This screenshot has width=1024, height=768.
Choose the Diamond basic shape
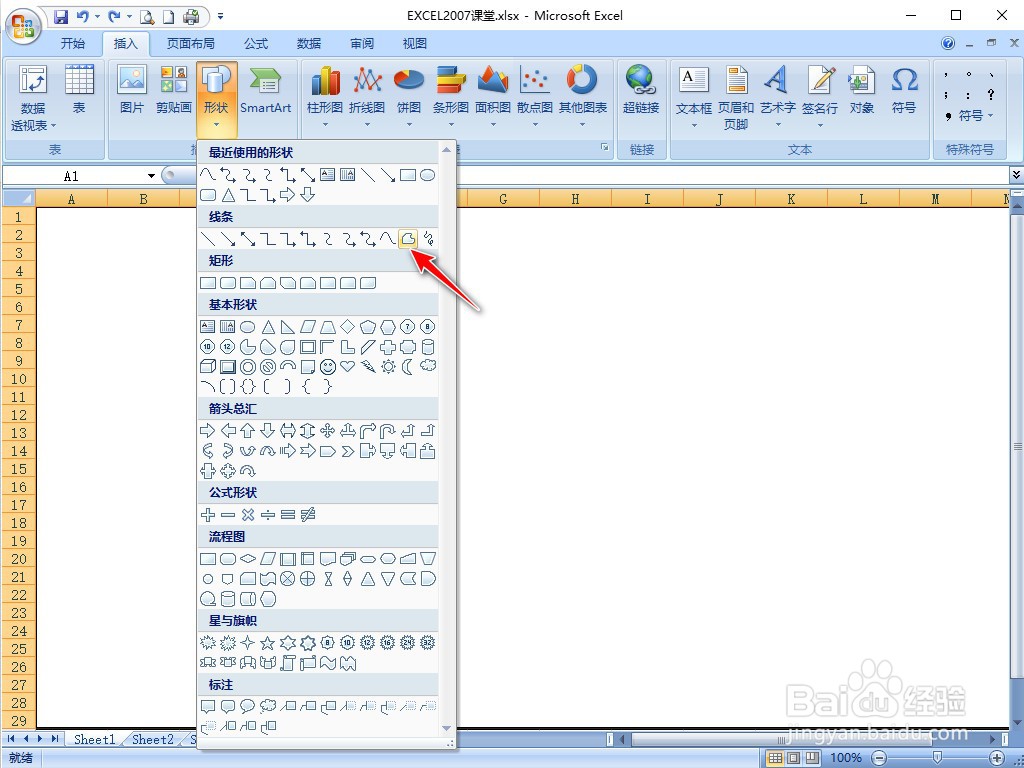[x=347, y=327]
